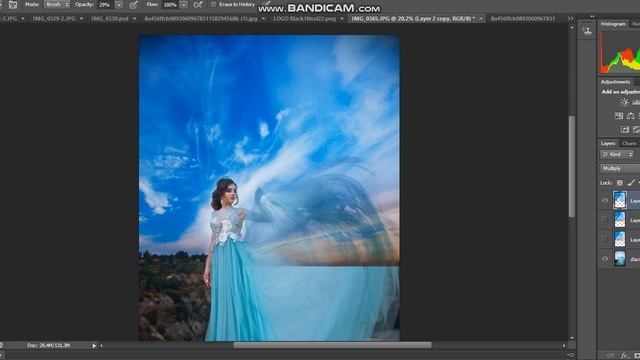Switch to the LOGO Black1final22.png tab
The width and height of the screenshot is (640, 360).
point(305,19)
